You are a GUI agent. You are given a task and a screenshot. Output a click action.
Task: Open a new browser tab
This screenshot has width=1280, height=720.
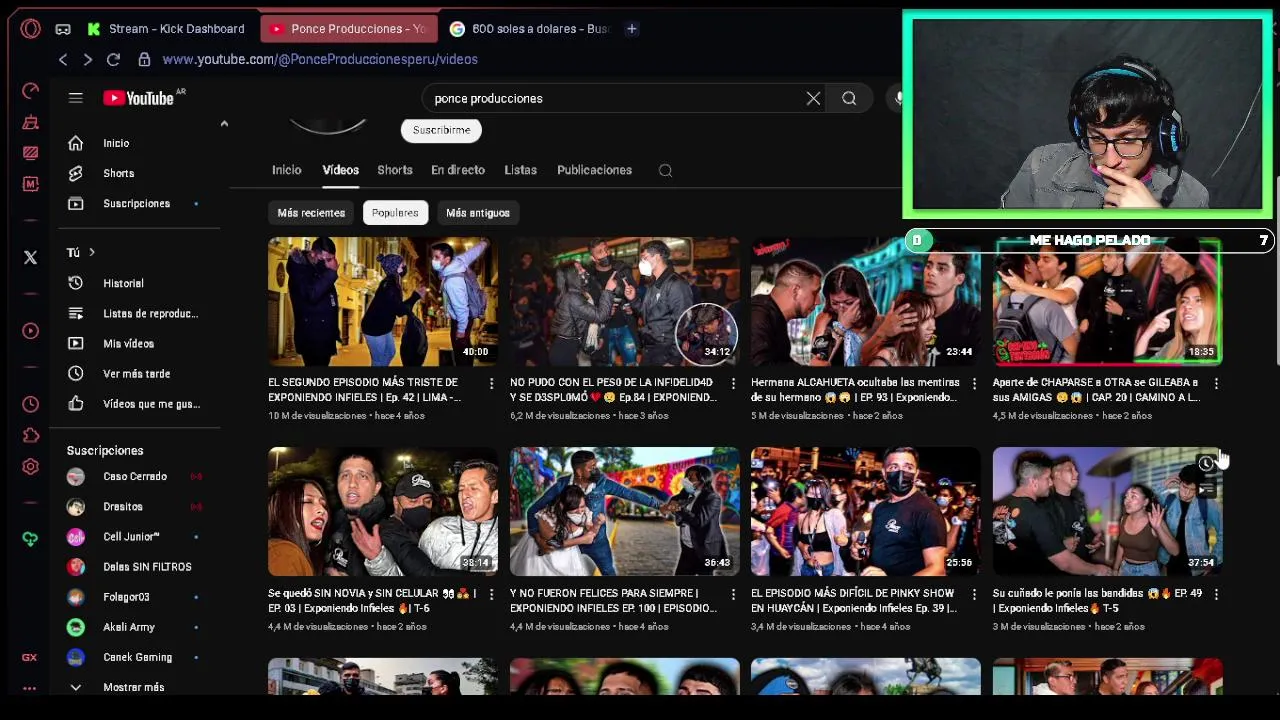pyautogui.click(x=631, y=29)
